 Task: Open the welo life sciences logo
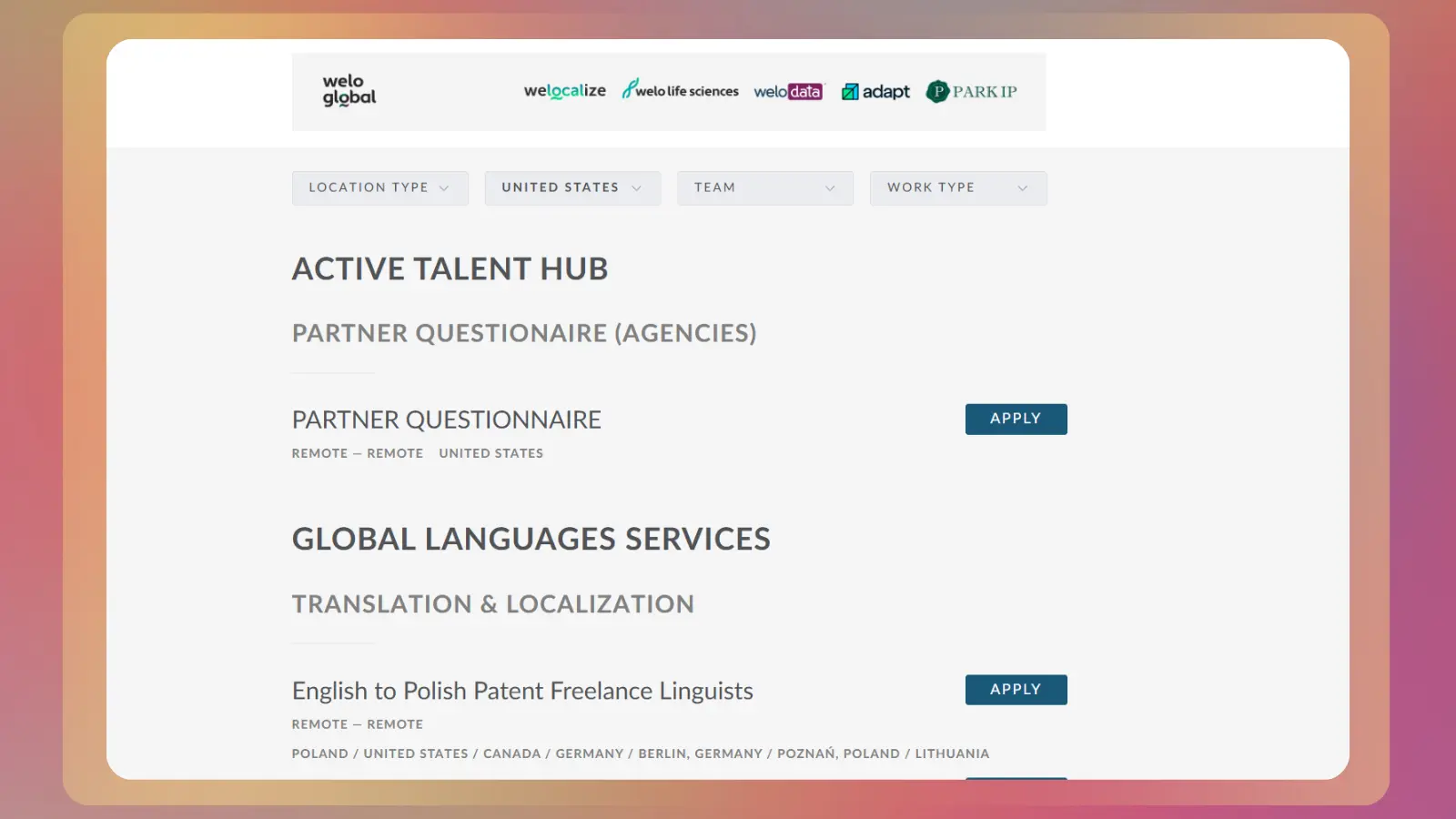point(680,89)
